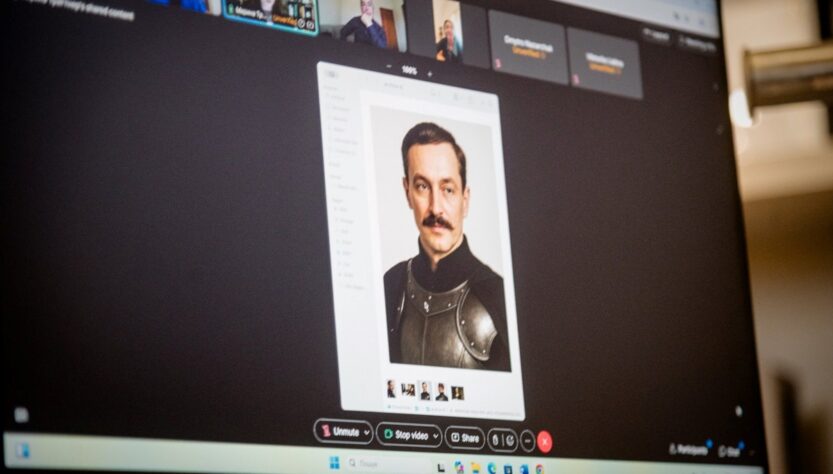Open the audio options arrow beside Unmute
Image resolution: width=833 pixels, height=474 pixels.
pos(367,433)
